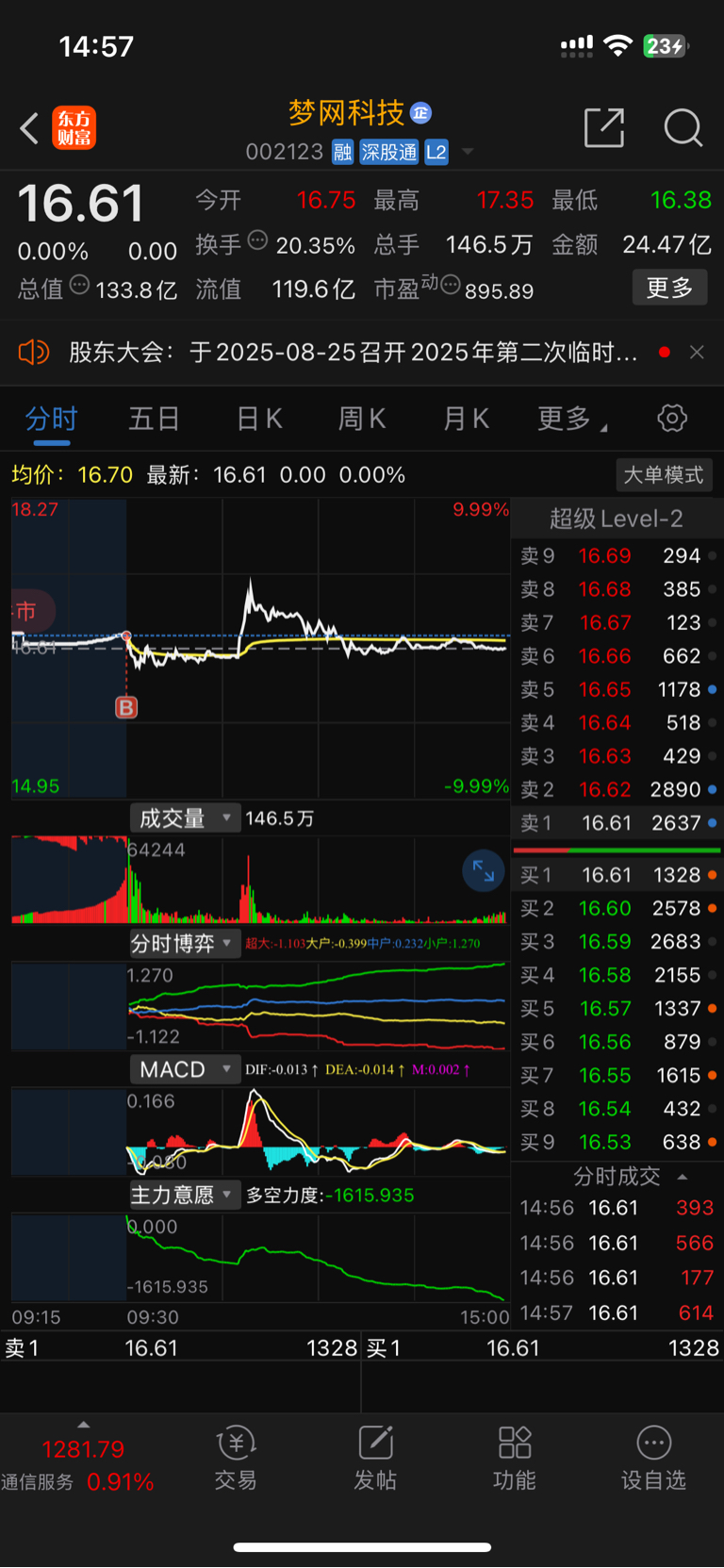724x1568 pixels.
Task: Open the search magnifier icon
Action: [x=683, y=127]
